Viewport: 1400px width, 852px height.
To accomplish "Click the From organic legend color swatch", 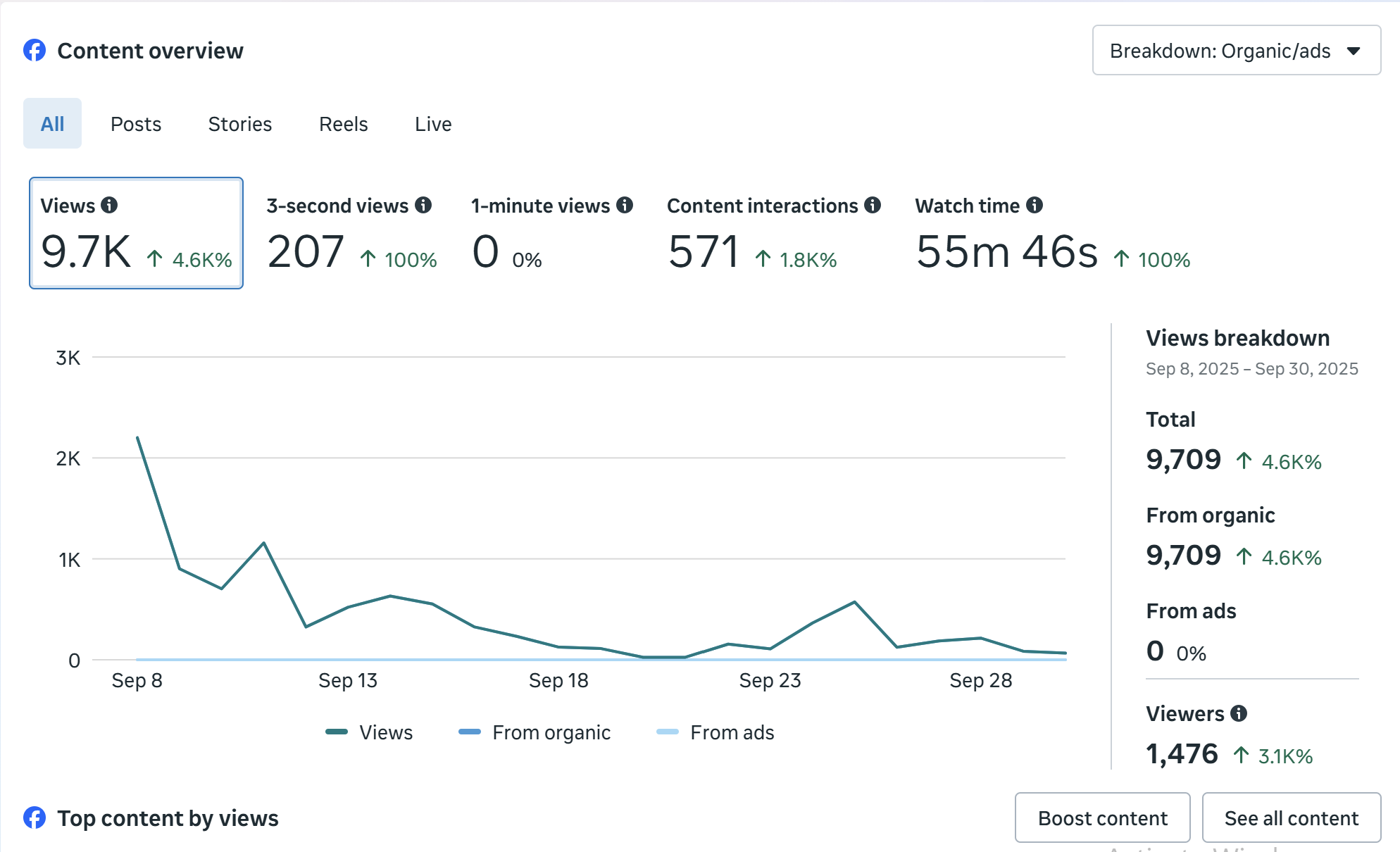I will (470, 732).
